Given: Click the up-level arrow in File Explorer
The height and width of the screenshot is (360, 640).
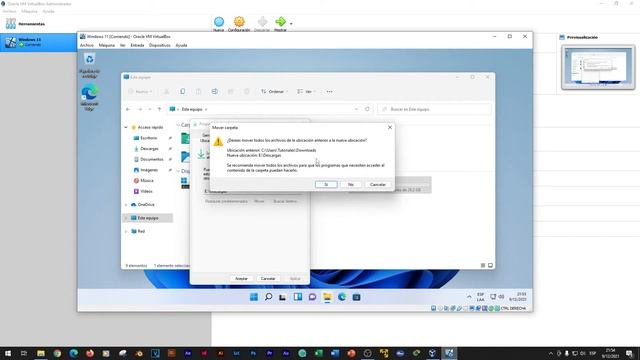Looking at the screenshot, I should (160, 109).
